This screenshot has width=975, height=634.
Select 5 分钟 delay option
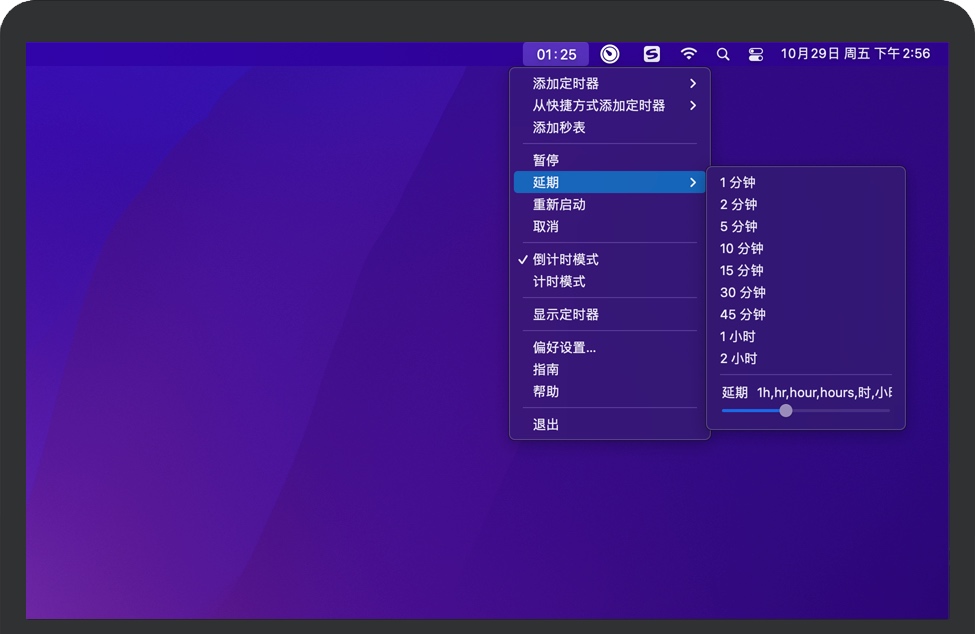(739, 226)
